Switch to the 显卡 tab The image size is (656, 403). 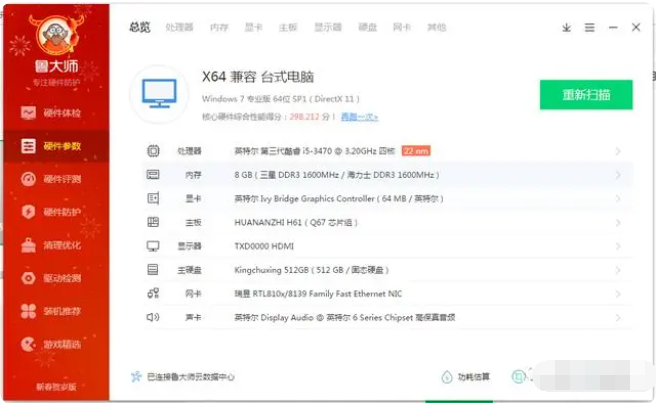click(254, 28)
